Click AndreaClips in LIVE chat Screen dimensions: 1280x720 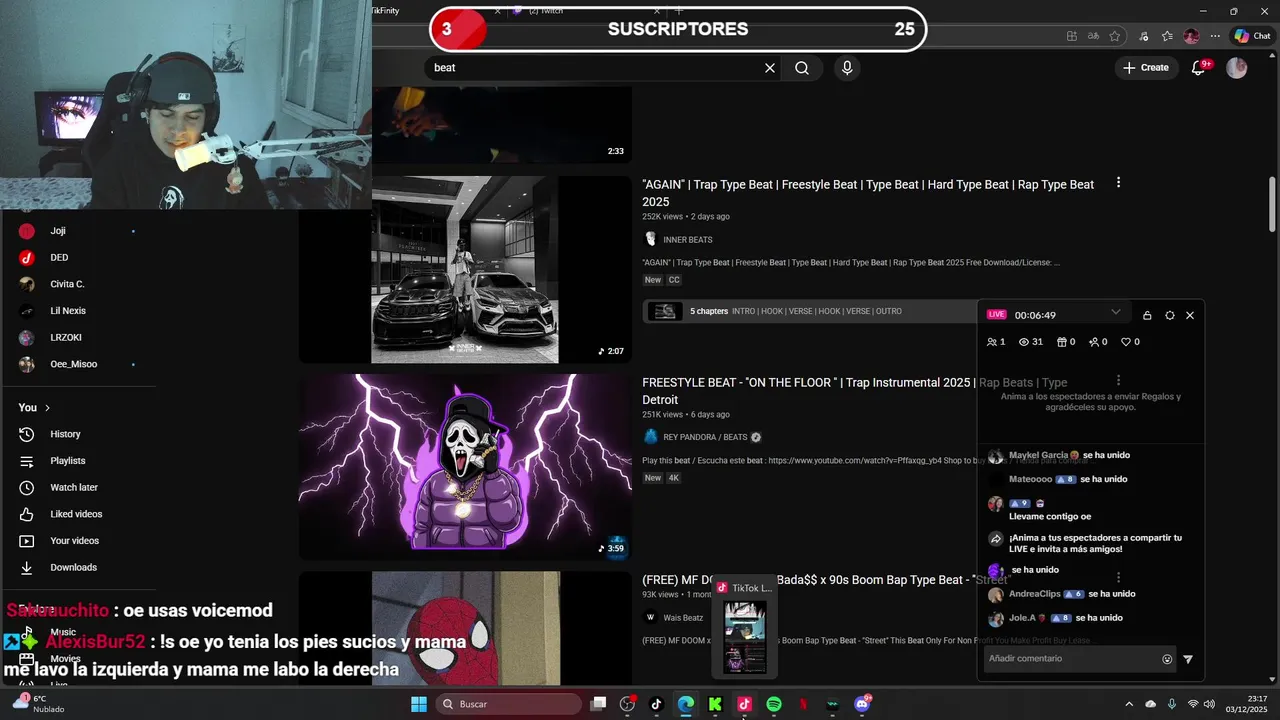1035,594
